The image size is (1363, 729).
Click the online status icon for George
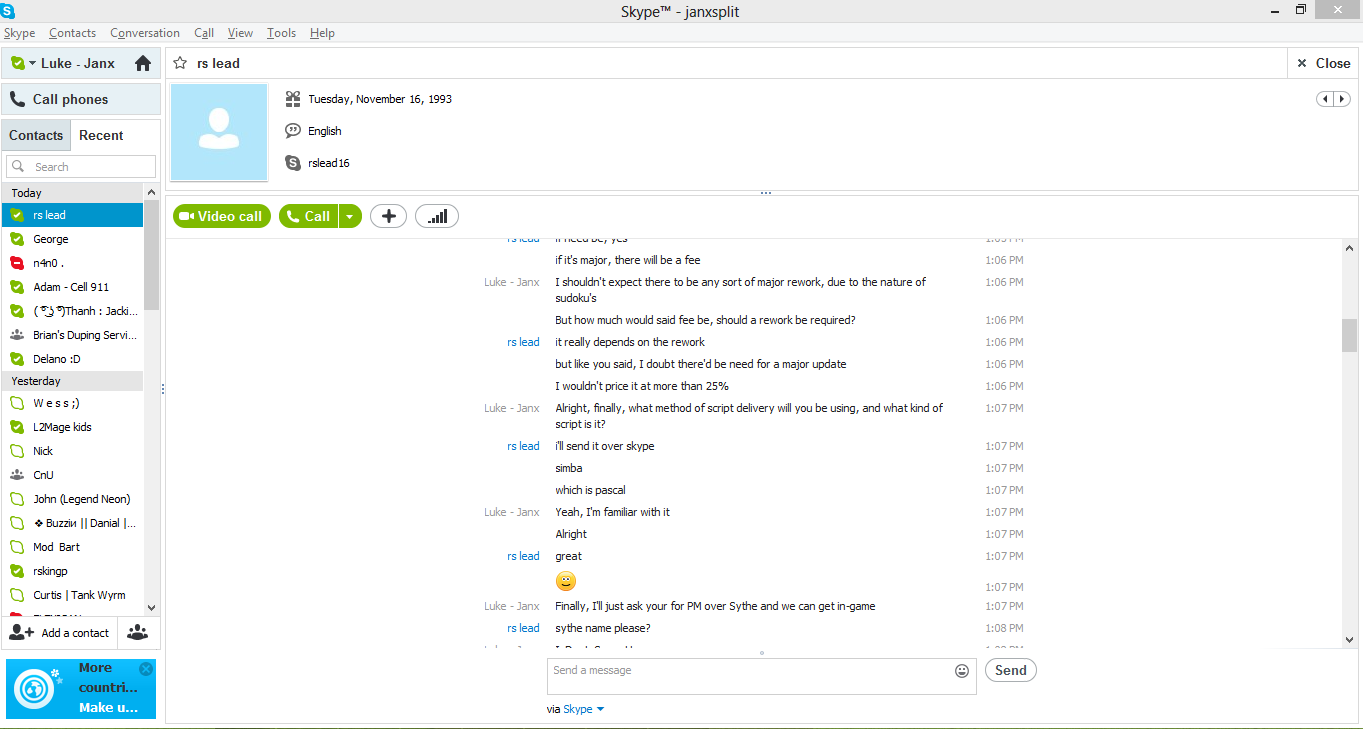(x=16, y=239)
